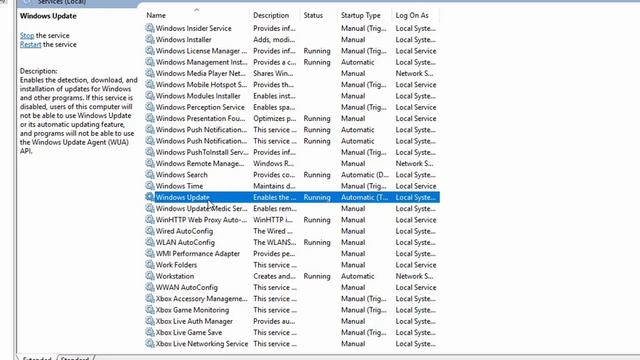Select the Xbox Game Monitoring gear icon
The height and width of the screenshot is (360, 640).
(150, 309)
